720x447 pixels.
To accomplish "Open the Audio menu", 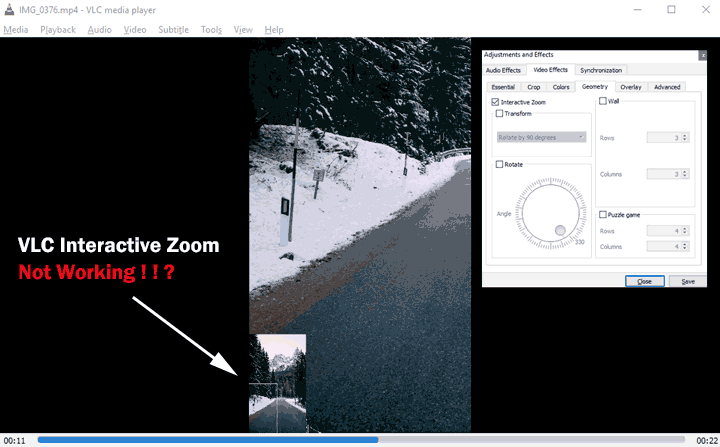I will [x=100, y=30].
